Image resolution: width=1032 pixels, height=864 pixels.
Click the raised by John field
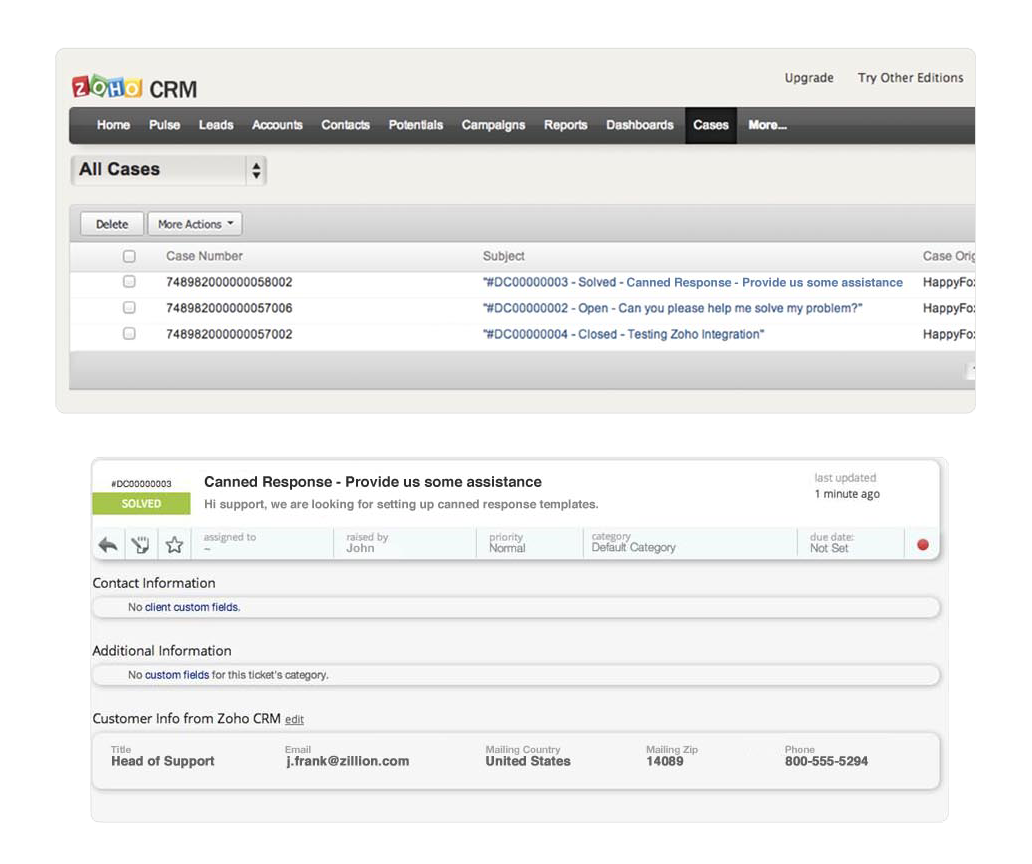tap(405, 544)
